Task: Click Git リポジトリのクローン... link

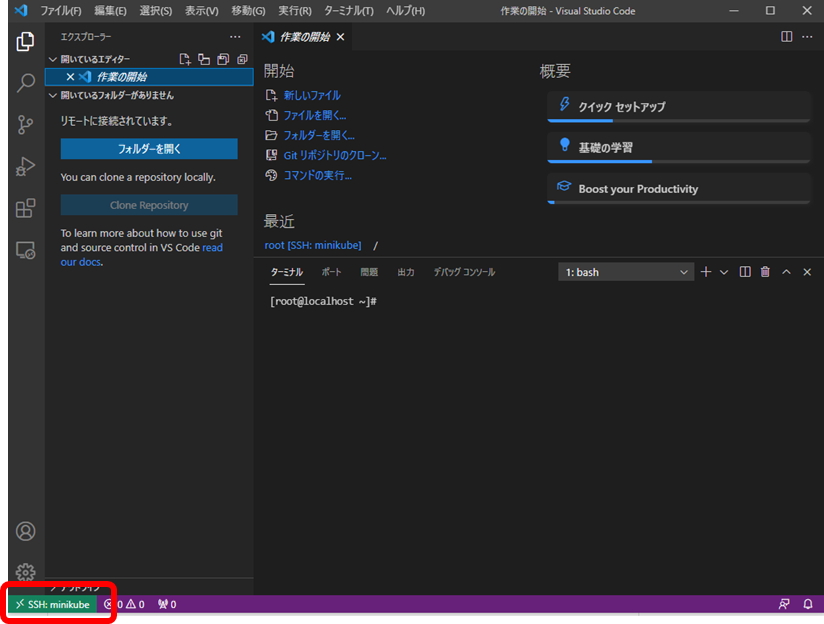Action: [335, 155]
